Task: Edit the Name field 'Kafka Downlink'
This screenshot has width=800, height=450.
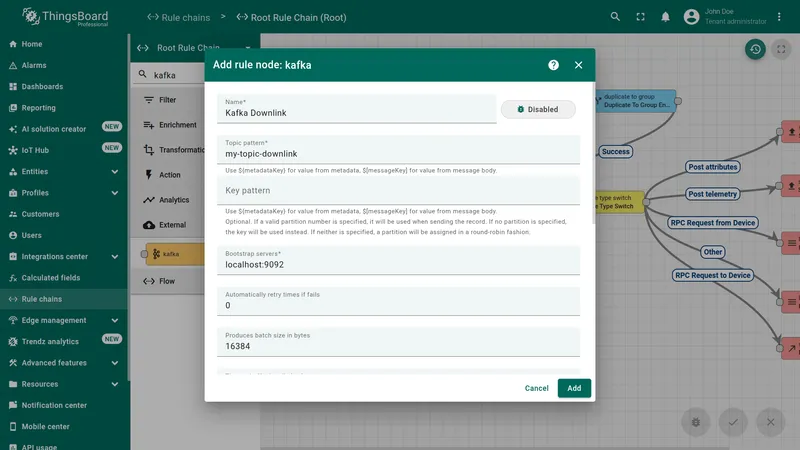Action: (x=356, y=109)
